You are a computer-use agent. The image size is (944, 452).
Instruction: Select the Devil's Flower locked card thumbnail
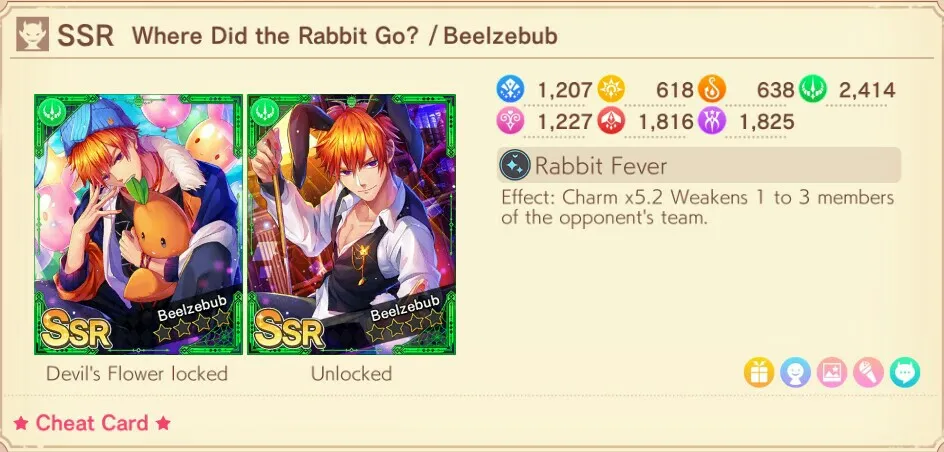(138, 224)
